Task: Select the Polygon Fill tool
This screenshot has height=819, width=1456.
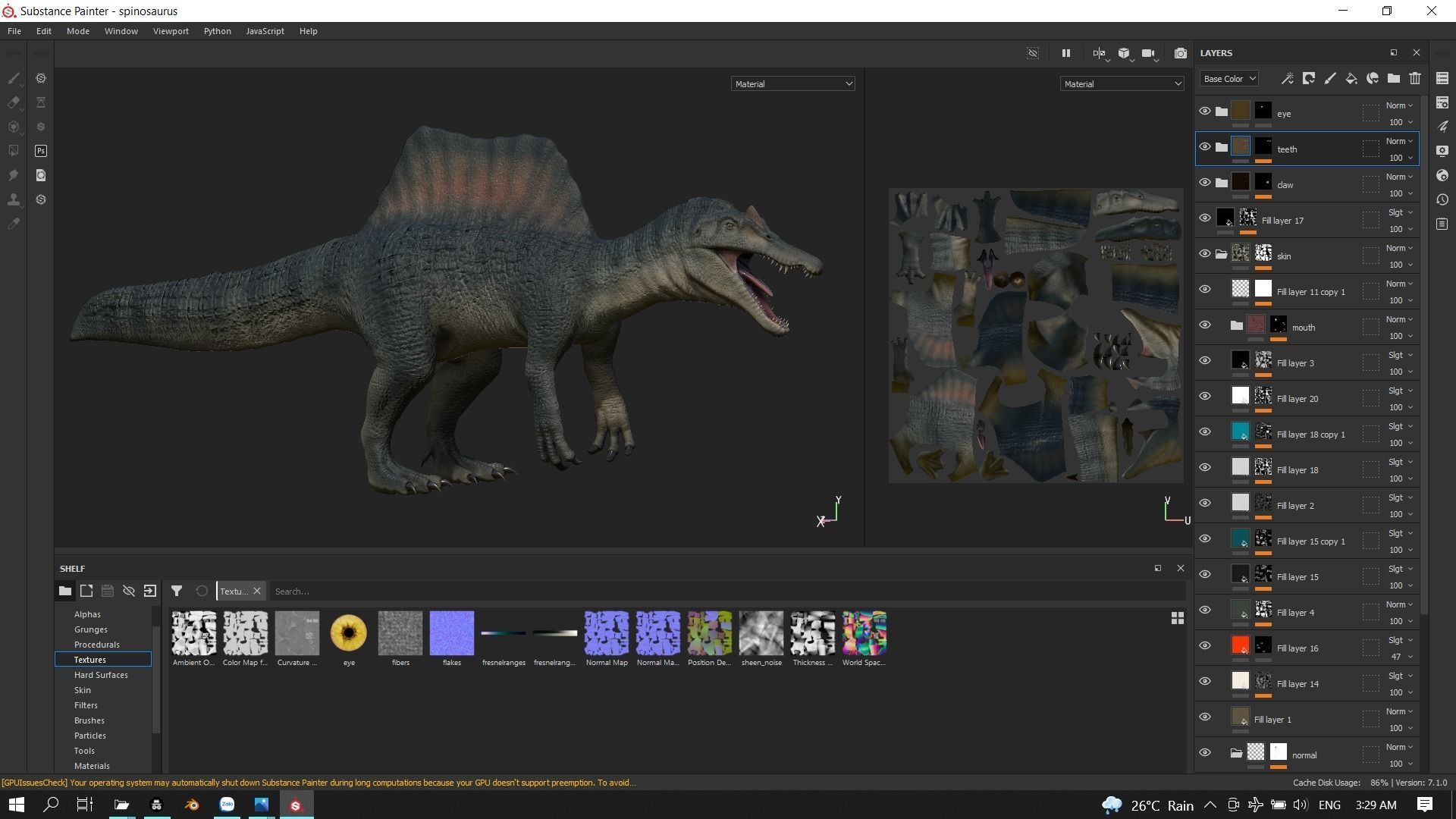Action: 14,151
